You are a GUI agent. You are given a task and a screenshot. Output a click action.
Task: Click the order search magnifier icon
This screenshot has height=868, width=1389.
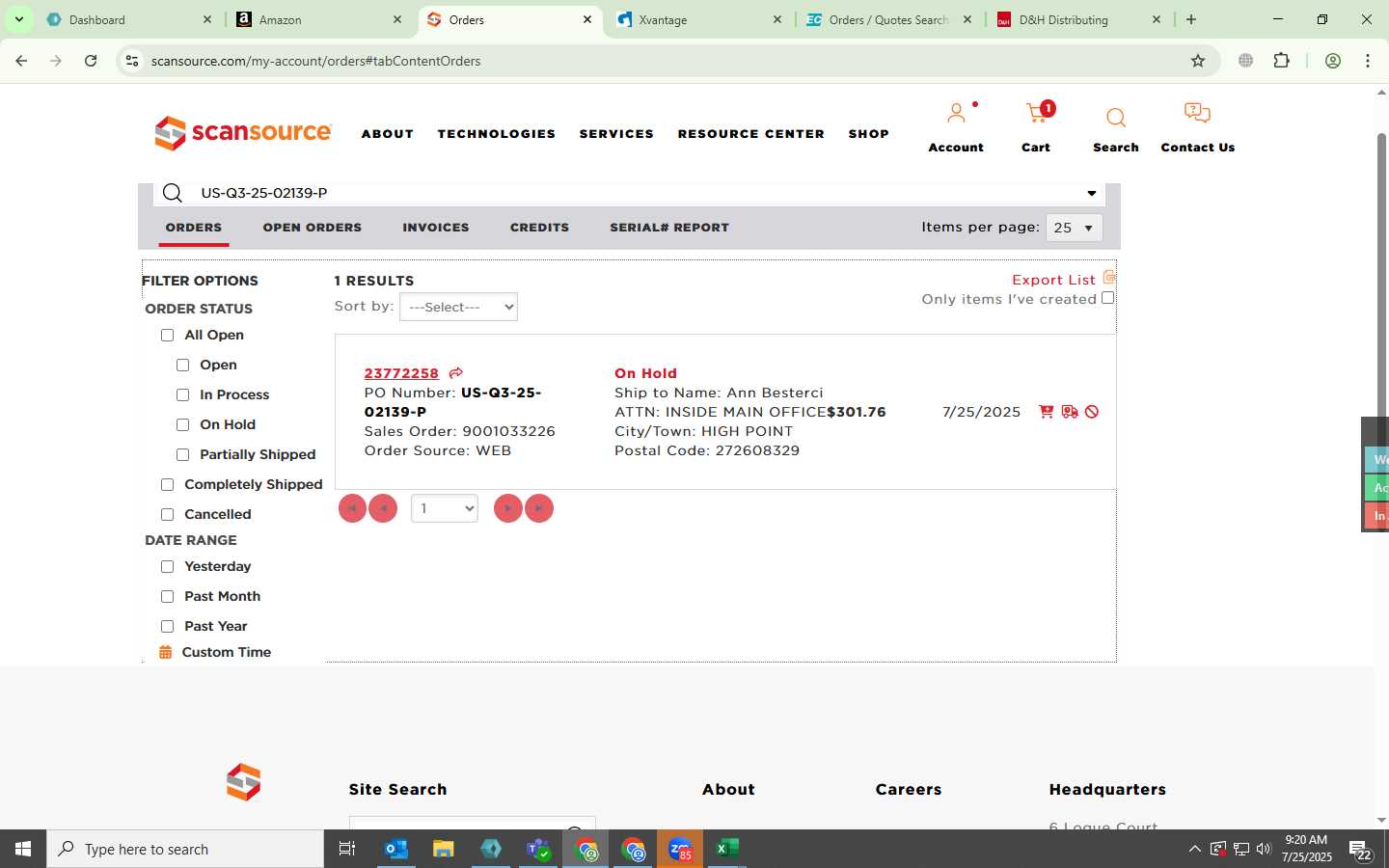(x=173, y=193)
